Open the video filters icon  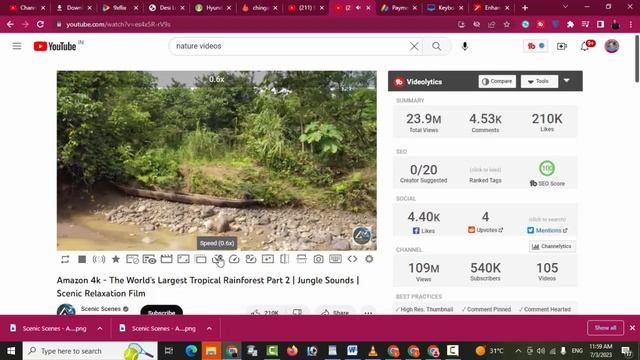tap(251, 259)
